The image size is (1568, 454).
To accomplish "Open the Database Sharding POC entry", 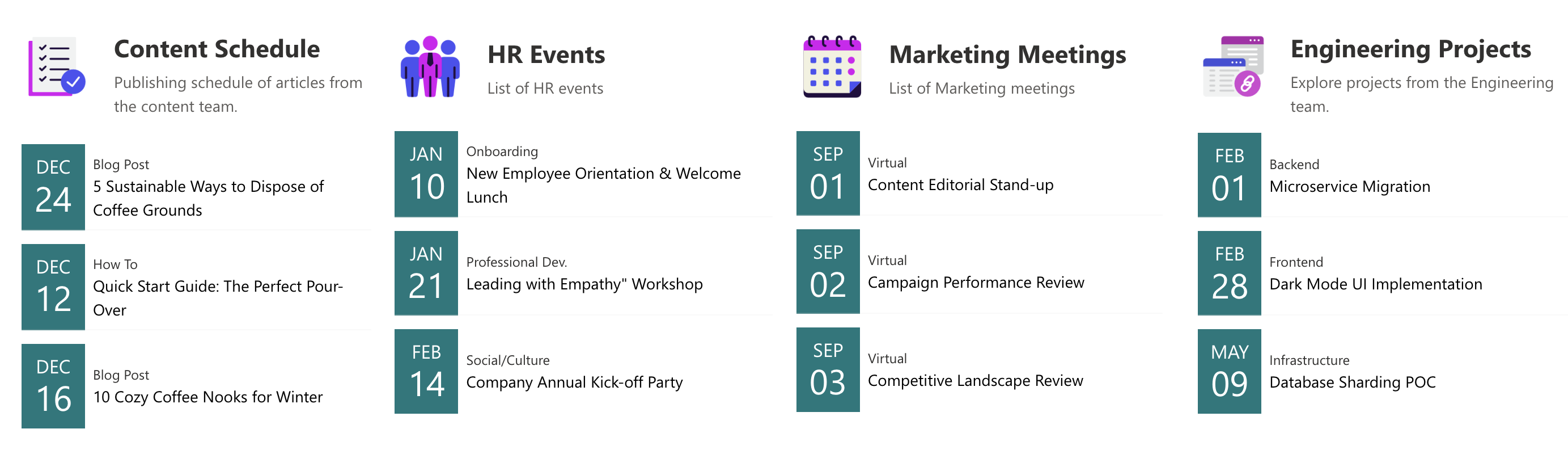I will pyautogui.click(x=1353, y=382).
